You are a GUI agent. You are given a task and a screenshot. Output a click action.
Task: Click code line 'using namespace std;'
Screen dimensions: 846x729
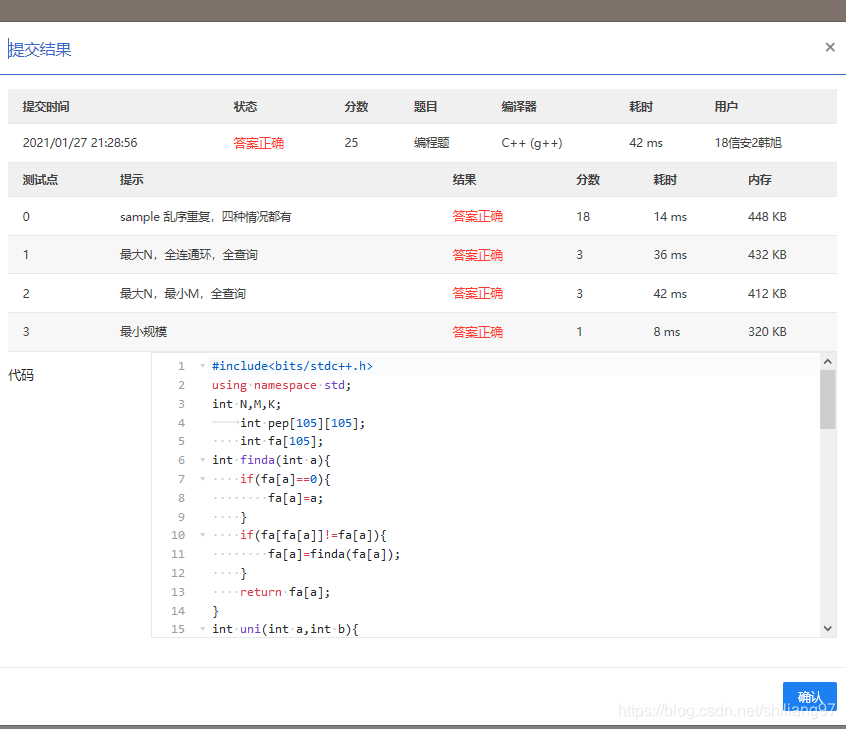pyautogui.click(x=281, y=385)
